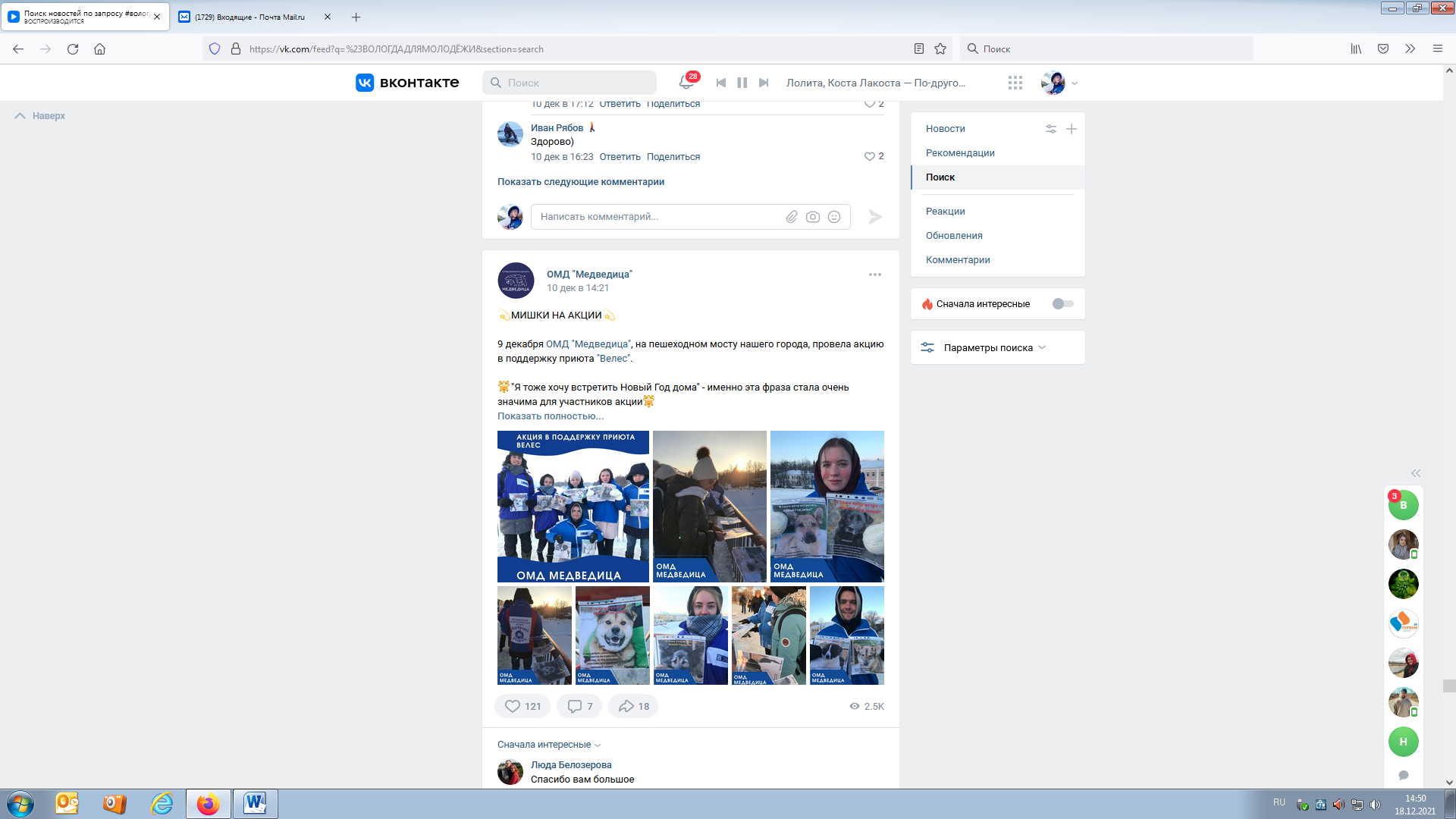
Task: Open Internet Explorer from the taskbar
Action: tap(162, 804)
